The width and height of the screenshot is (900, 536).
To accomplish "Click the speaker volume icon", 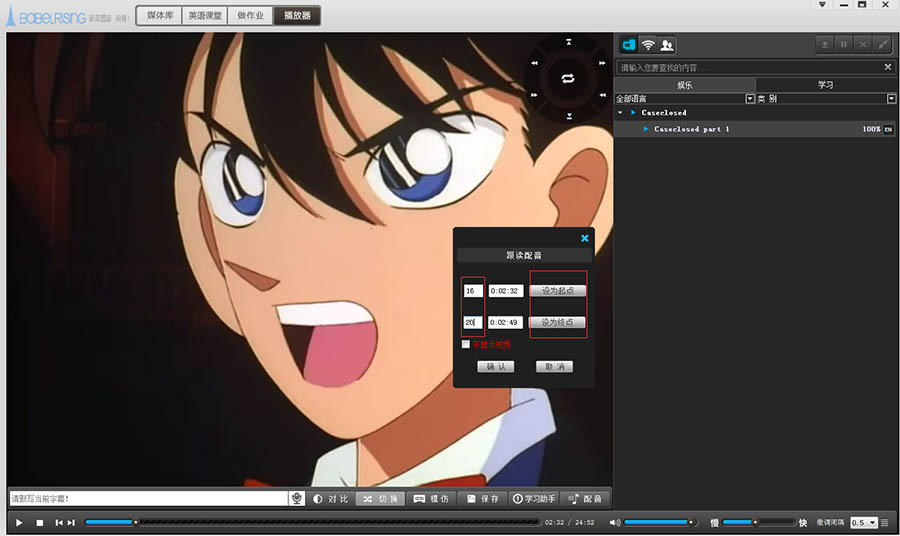I will point(615,522).
